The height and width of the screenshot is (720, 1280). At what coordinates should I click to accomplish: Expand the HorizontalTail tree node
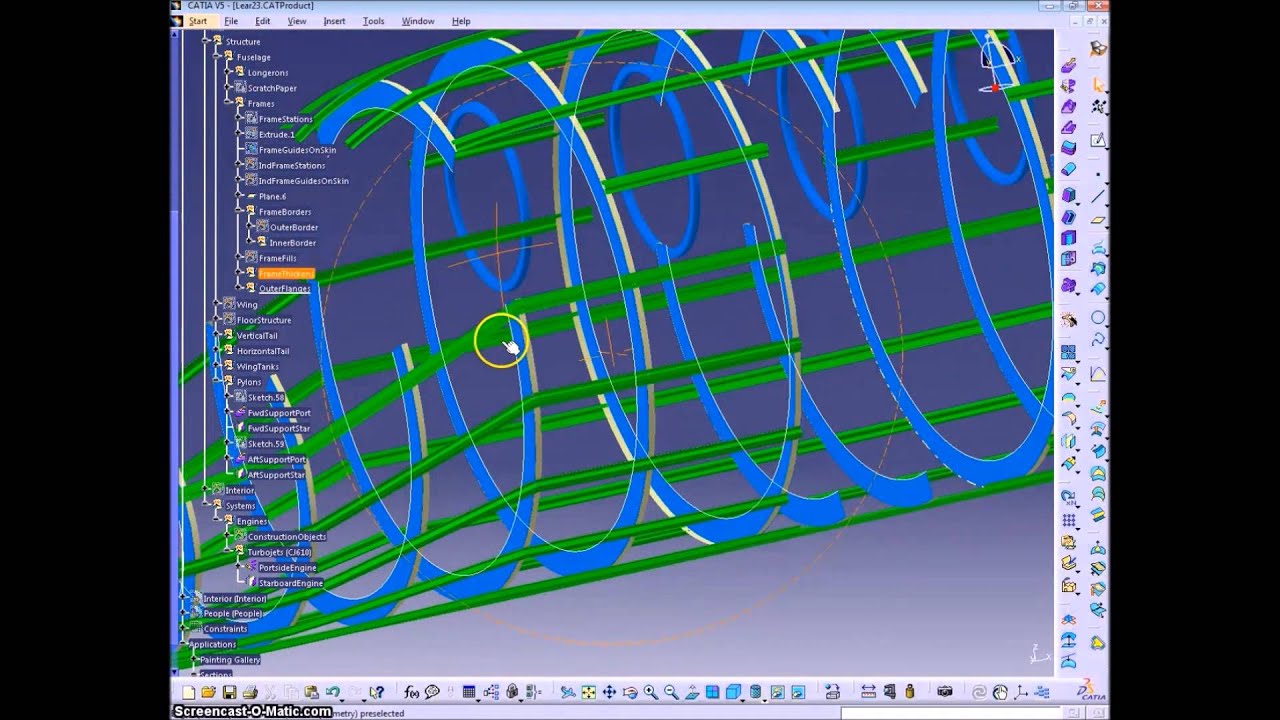215,351
